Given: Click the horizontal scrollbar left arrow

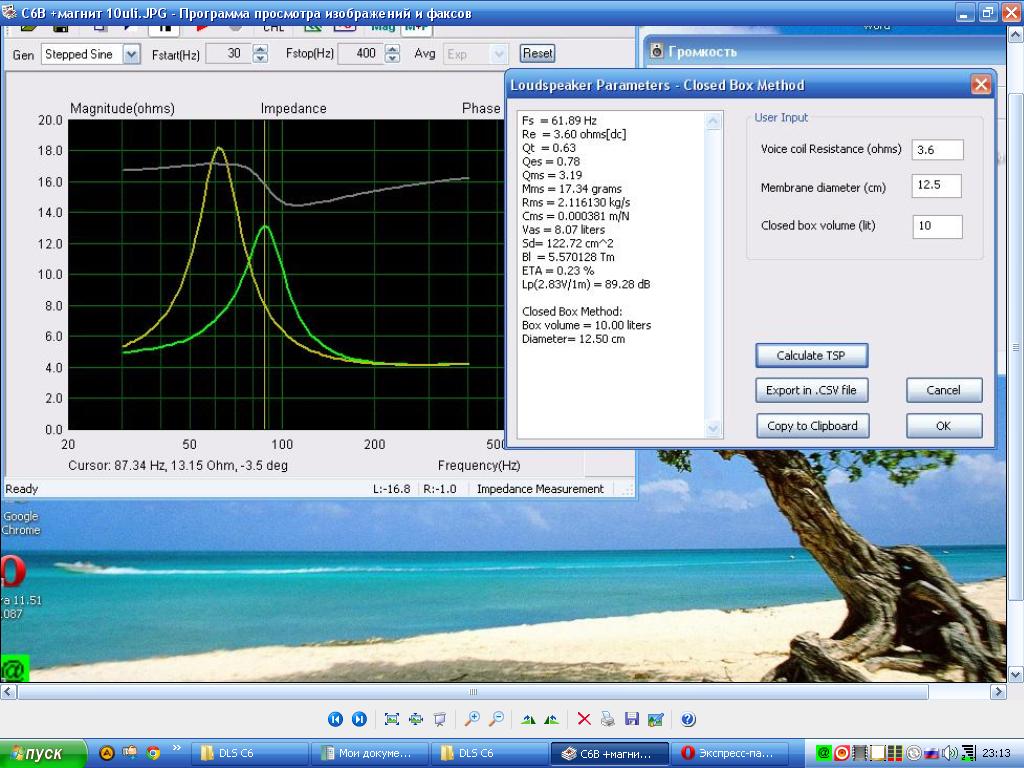Looking at the screenshot, I should (x=8, y=692).
